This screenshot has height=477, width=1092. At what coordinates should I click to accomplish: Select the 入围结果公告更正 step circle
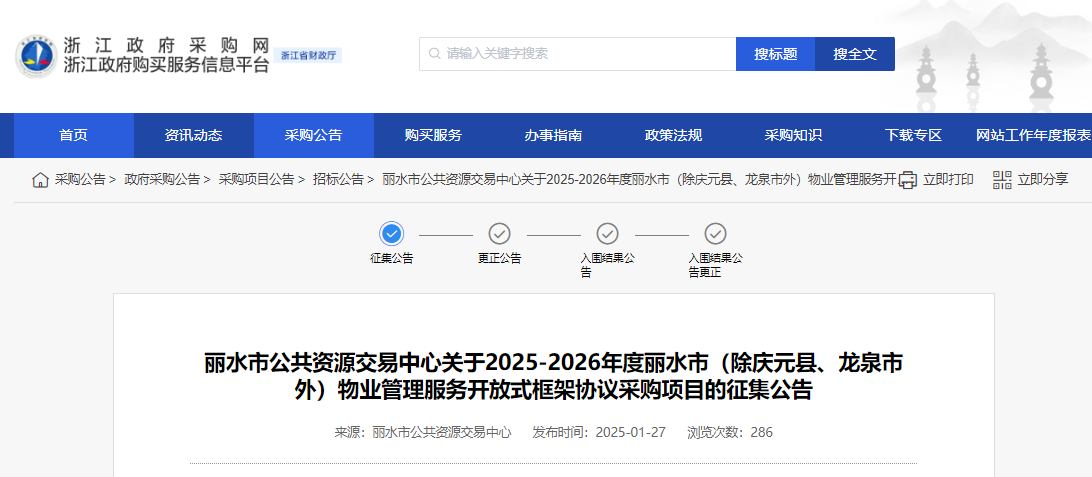716,234
